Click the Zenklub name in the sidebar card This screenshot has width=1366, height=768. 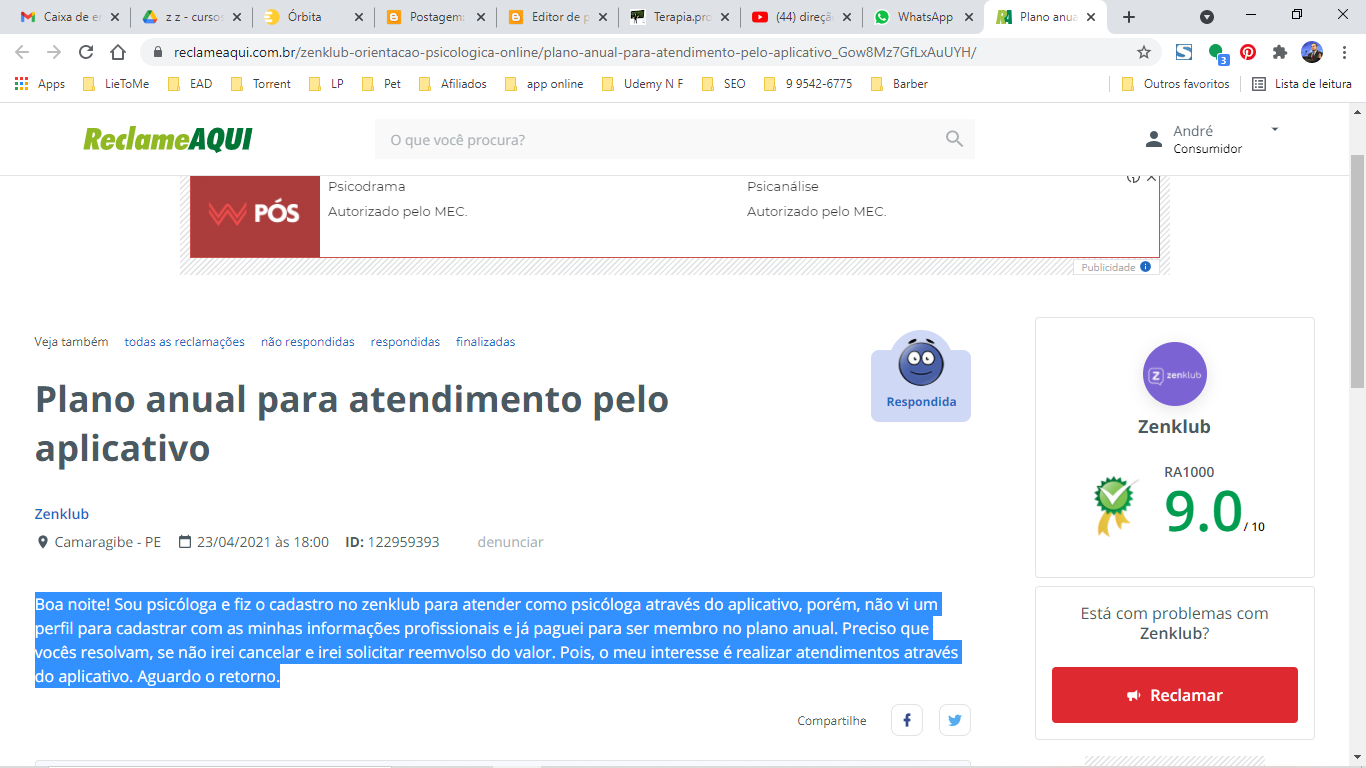point(1174,427)
